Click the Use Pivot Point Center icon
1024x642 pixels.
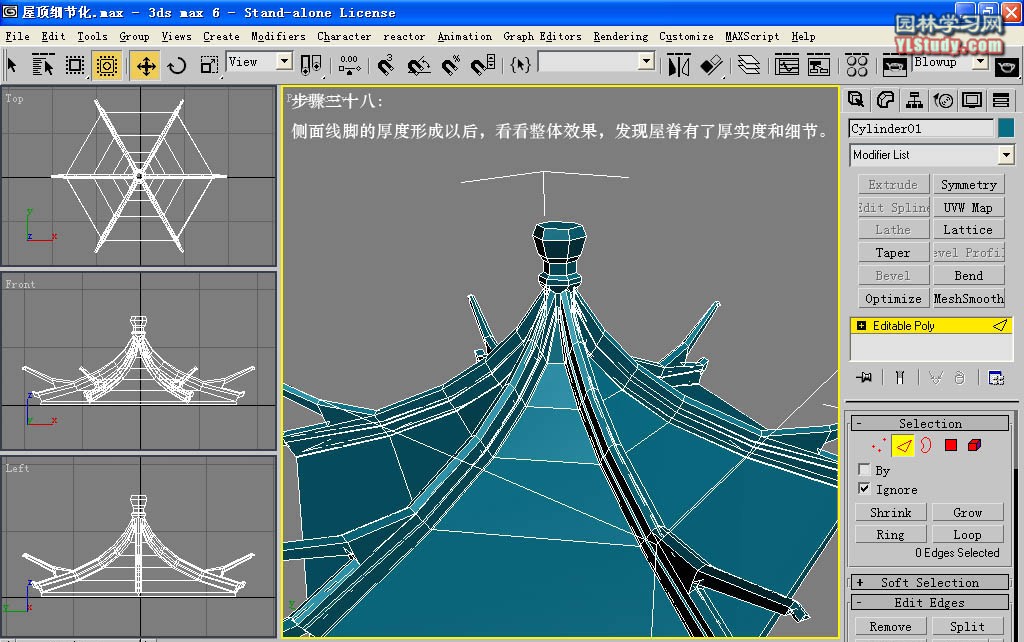310,65
